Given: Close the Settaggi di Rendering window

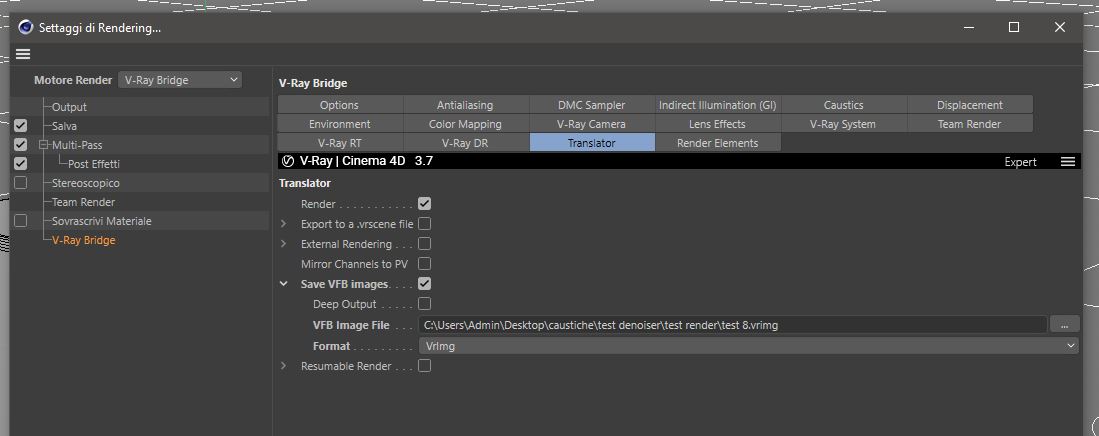Looking at the screenshot, I should click(x=1060, y=27).
